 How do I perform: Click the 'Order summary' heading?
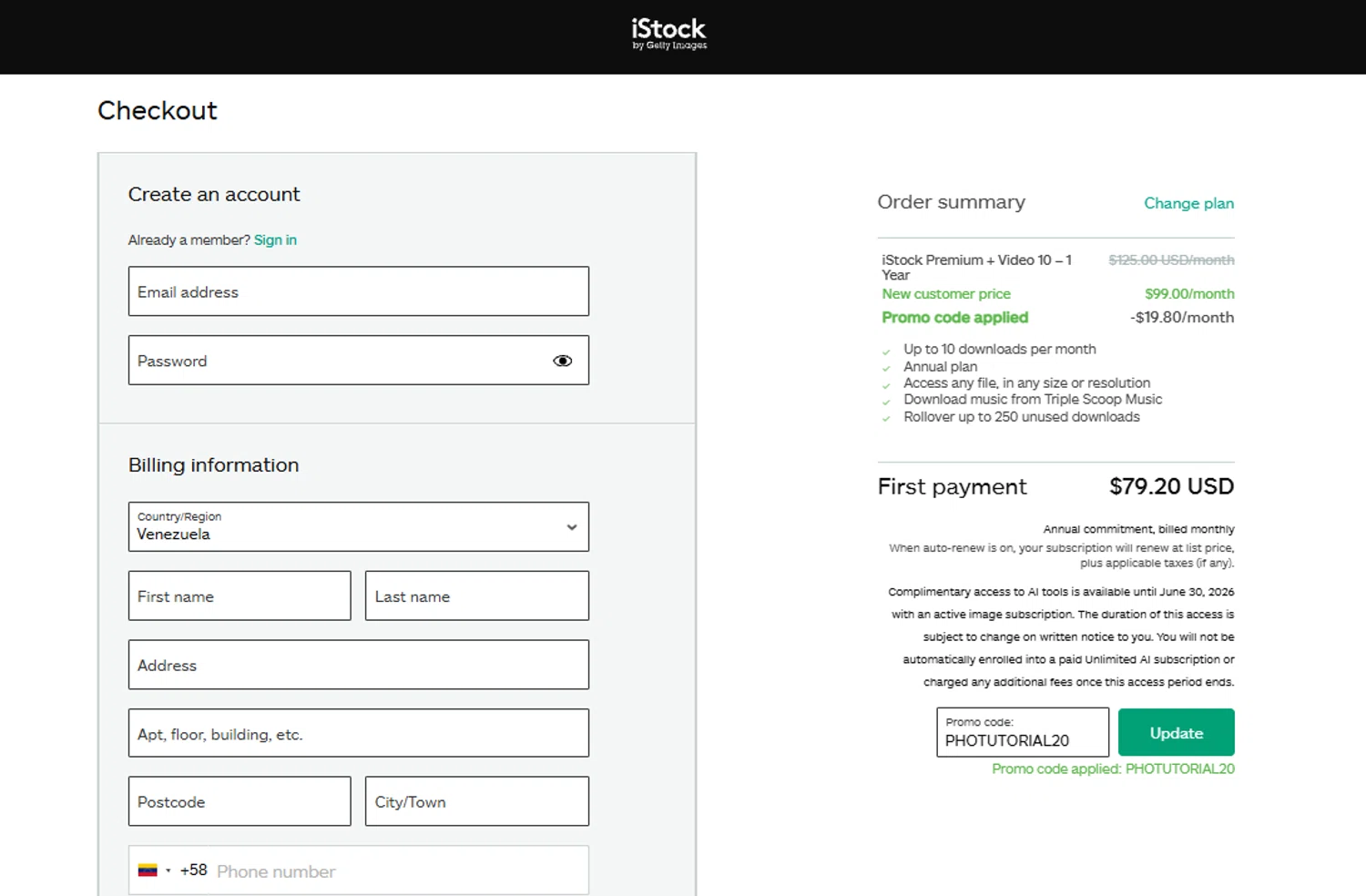951,202
